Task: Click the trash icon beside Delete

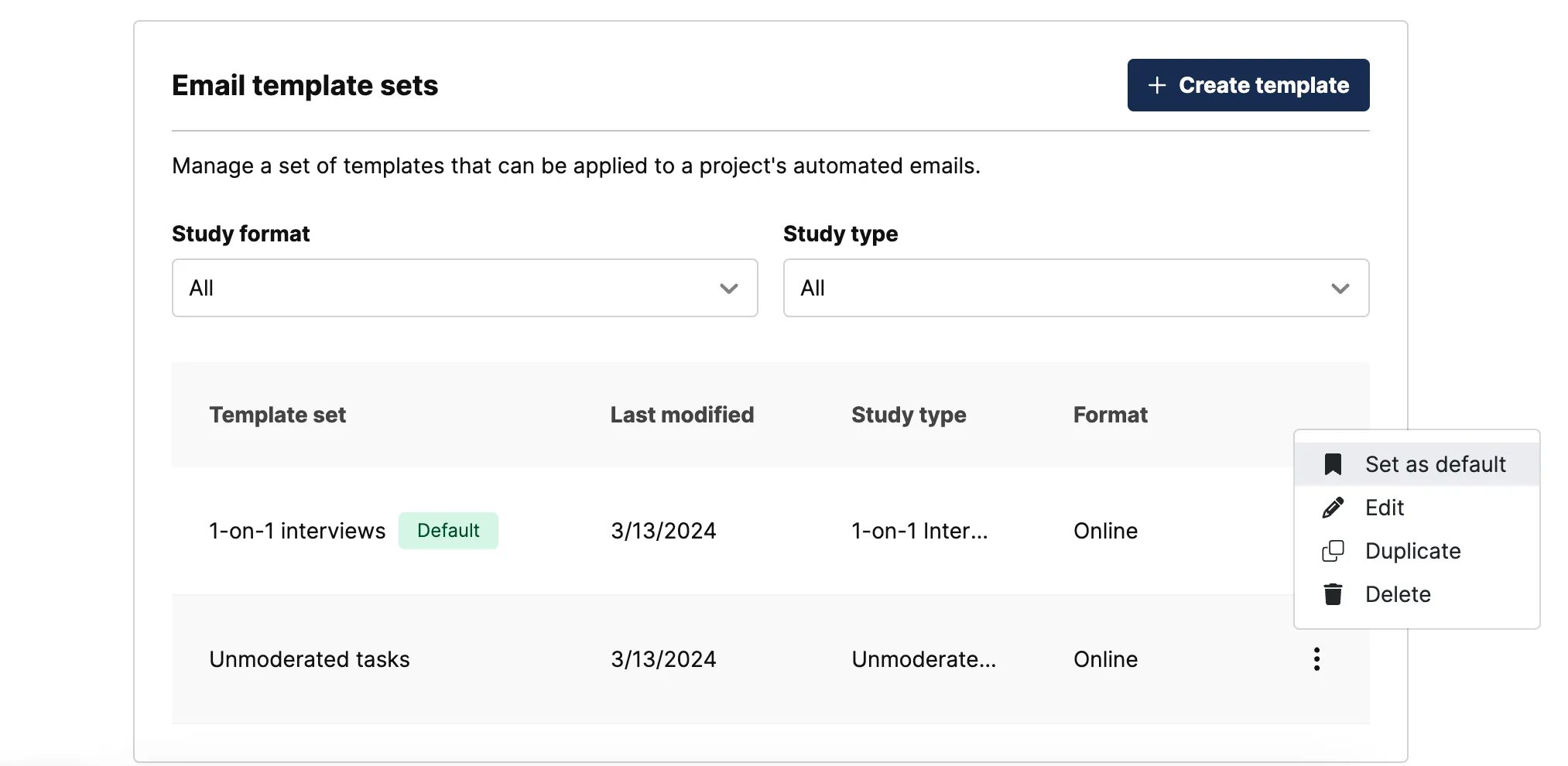Action: tap(1333, 594)
